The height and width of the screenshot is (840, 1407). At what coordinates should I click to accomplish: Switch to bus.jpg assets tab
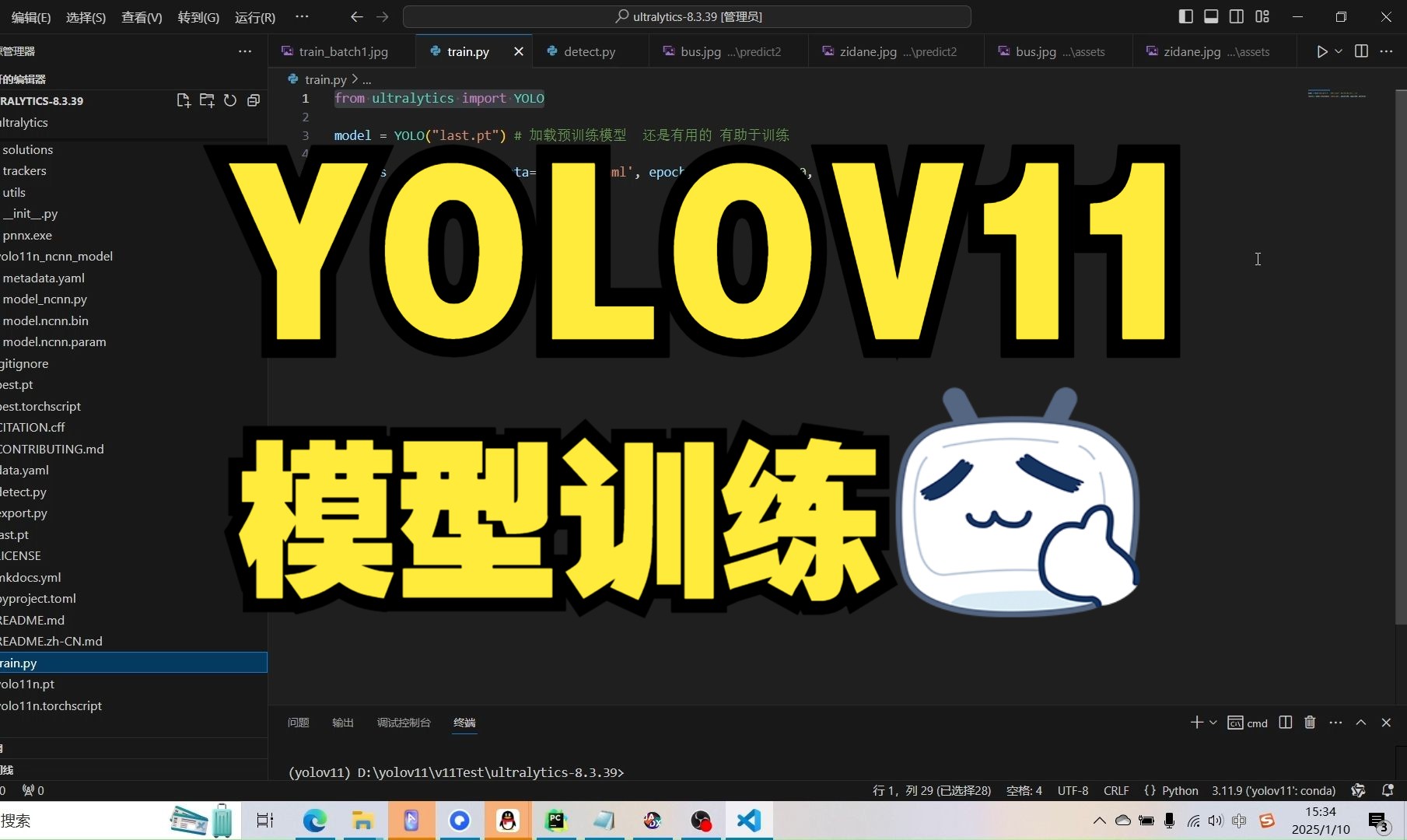(x=1059, y=51)
